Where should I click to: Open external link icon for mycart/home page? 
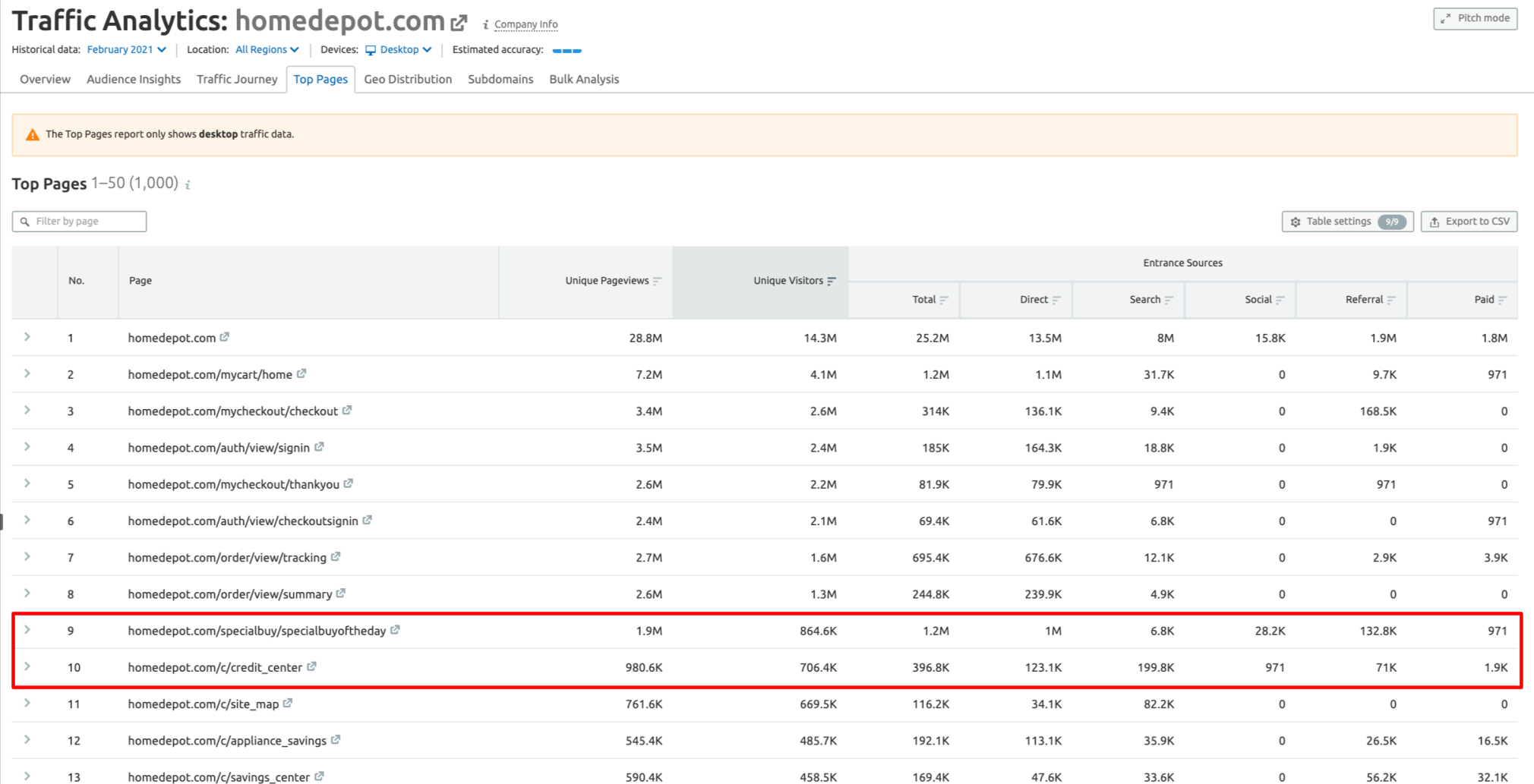coord(301,373)
